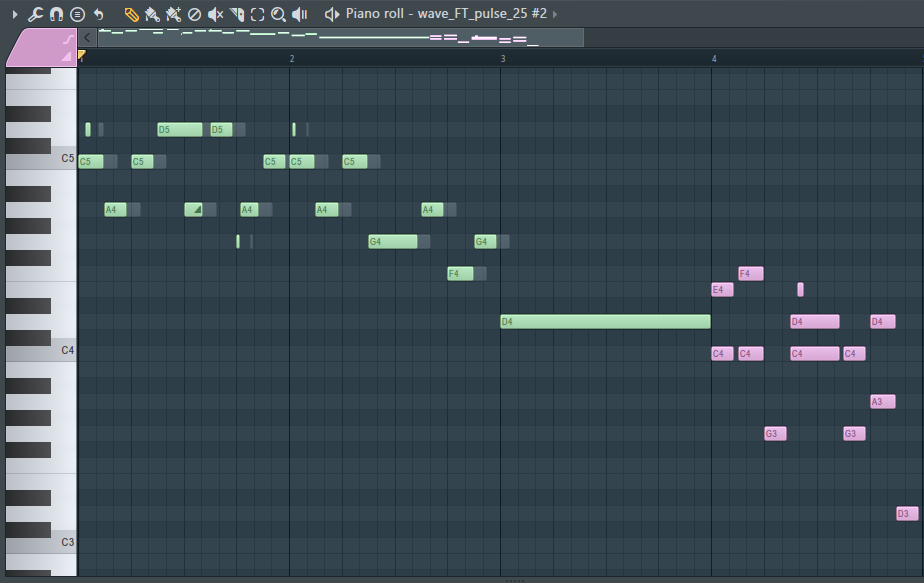Open the wave_FT_pulse_25 #2 title menu

tap(482, 13)
